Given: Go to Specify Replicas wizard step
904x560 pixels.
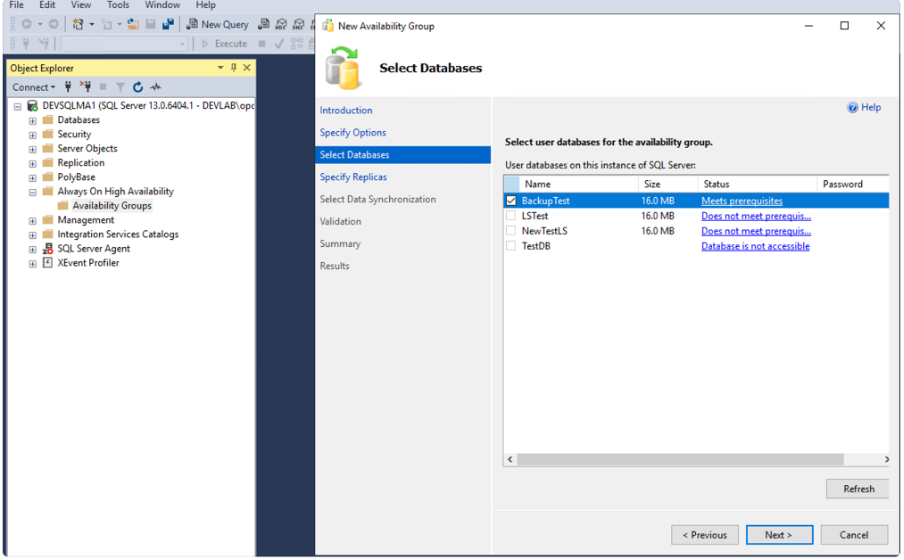Looking at the screenshot, I should pos(353,177).
